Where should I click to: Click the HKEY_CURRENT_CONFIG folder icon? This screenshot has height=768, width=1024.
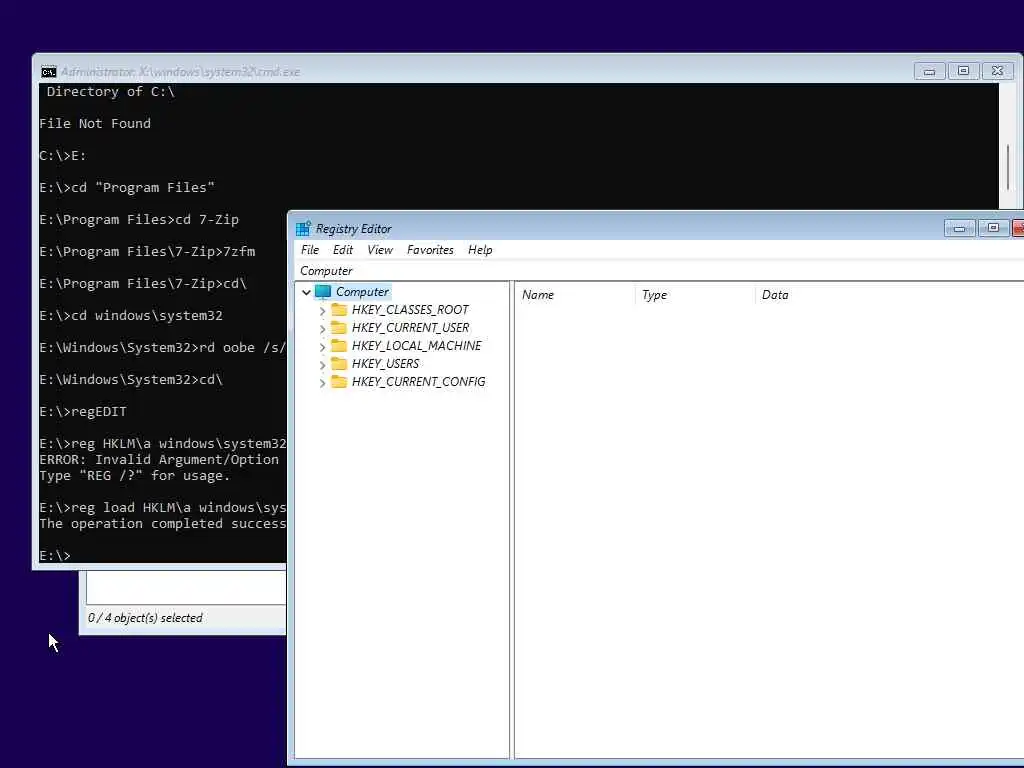click(x=339, y=381)
